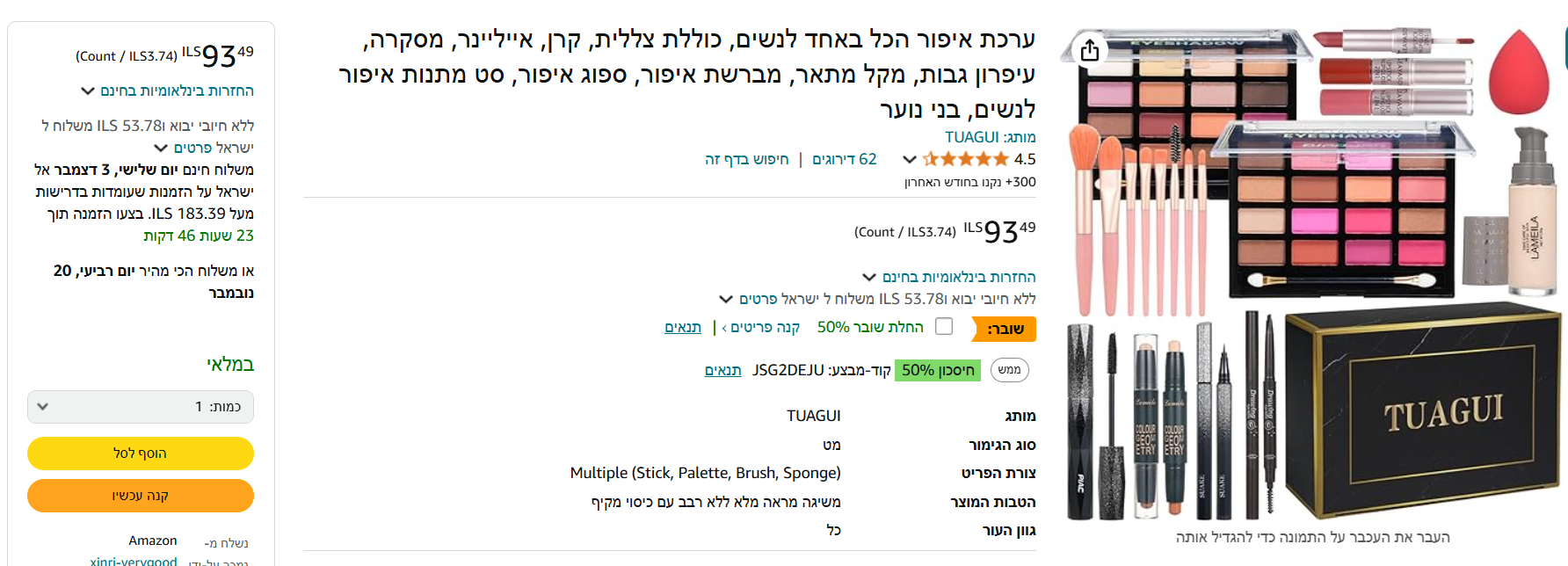Click the star rating icons
The image size is (1568, 566).
pos(966,159)
